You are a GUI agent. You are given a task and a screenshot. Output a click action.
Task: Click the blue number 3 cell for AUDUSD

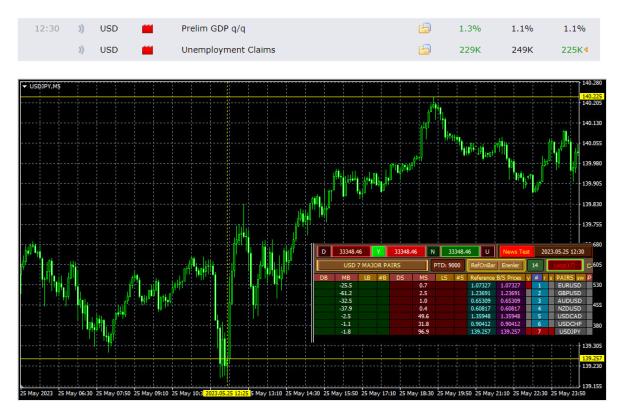(539, 301)
